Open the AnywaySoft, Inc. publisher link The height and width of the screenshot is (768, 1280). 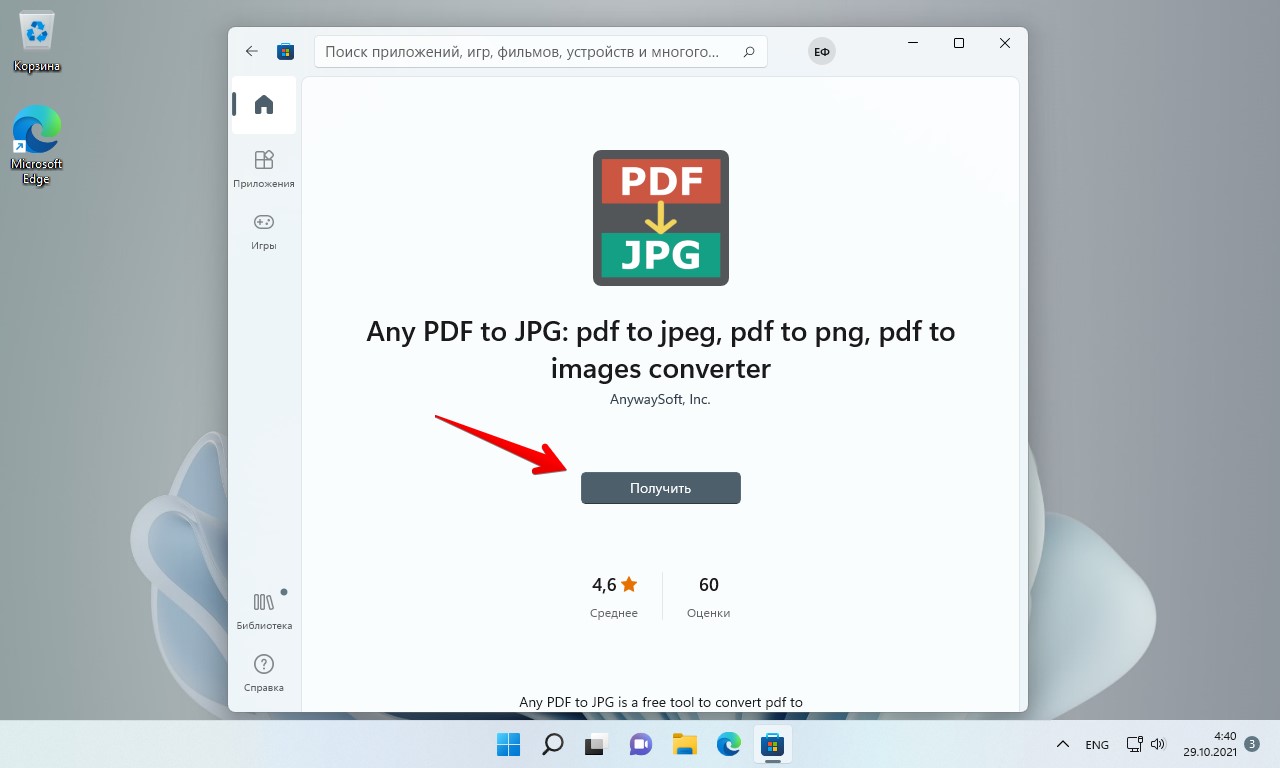tap(660, 399)
